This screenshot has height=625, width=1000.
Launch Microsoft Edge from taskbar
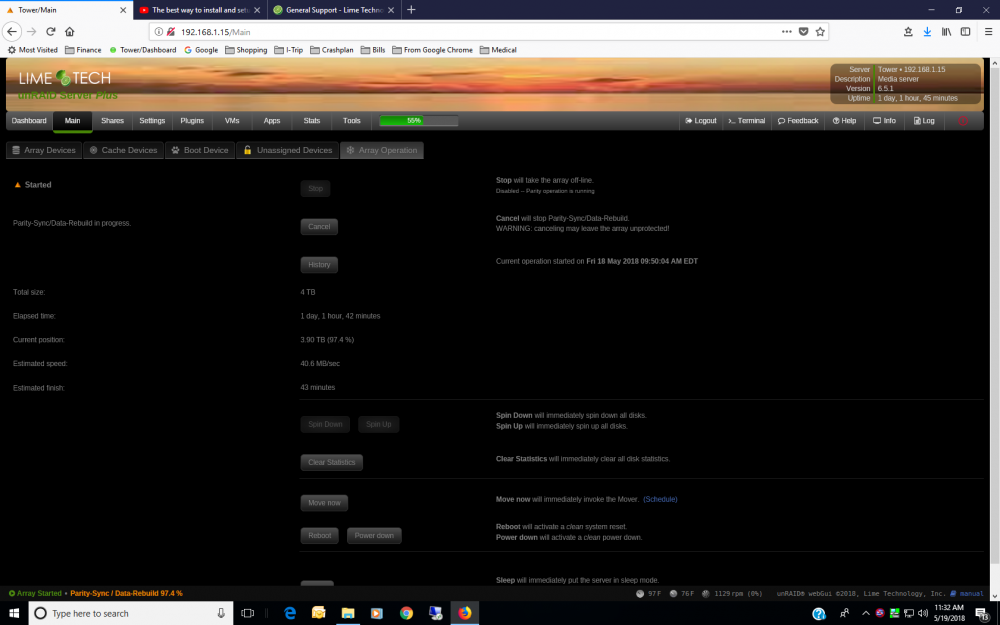pyautogui.click(x=290, y=613)
